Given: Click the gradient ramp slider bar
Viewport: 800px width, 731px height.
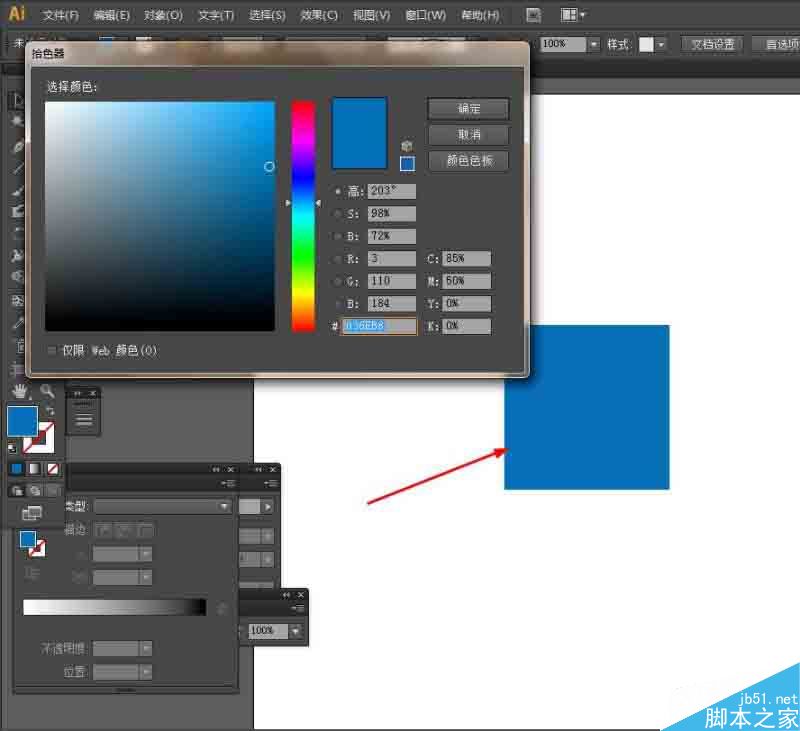Looking at the screenshot, I should [115, 607].
